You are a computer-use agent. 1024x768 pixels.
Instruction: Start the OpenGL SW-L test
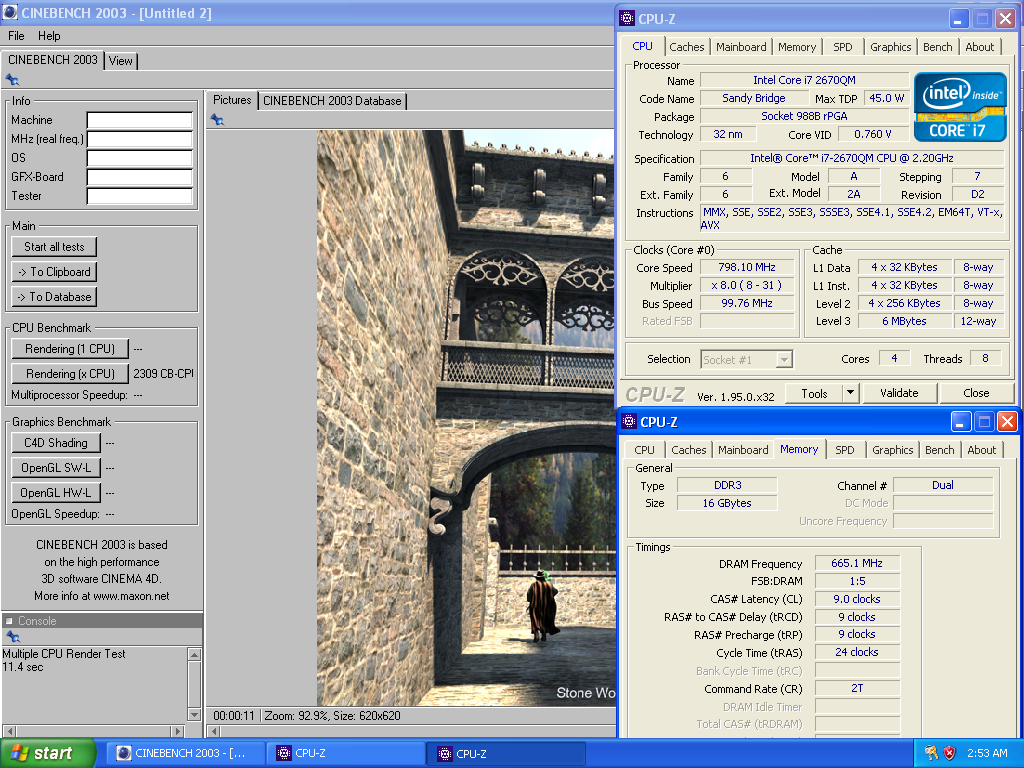tap(56, 468)
